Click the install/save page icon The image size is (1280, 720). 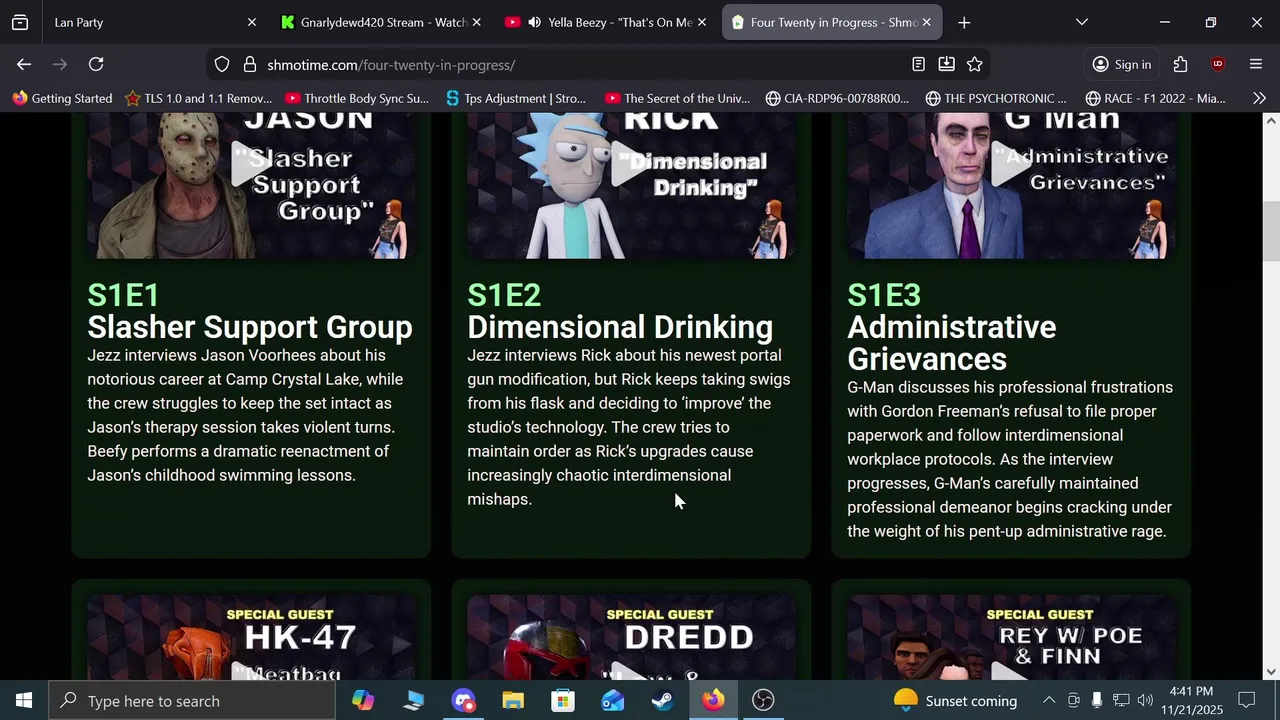[x=946, y=64]
